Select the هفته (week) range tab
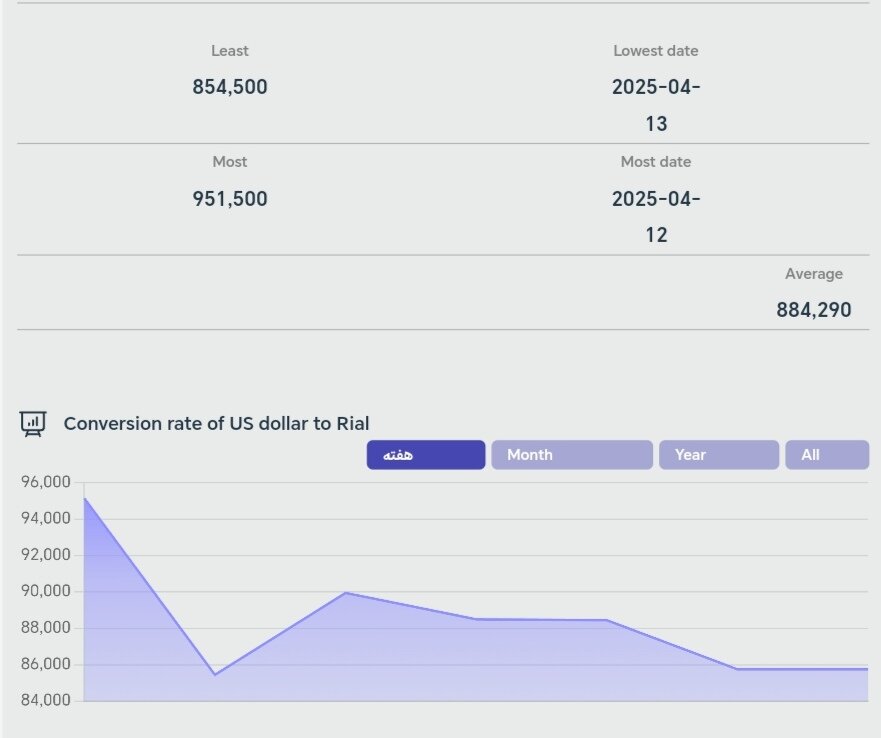 click(425, 455)
